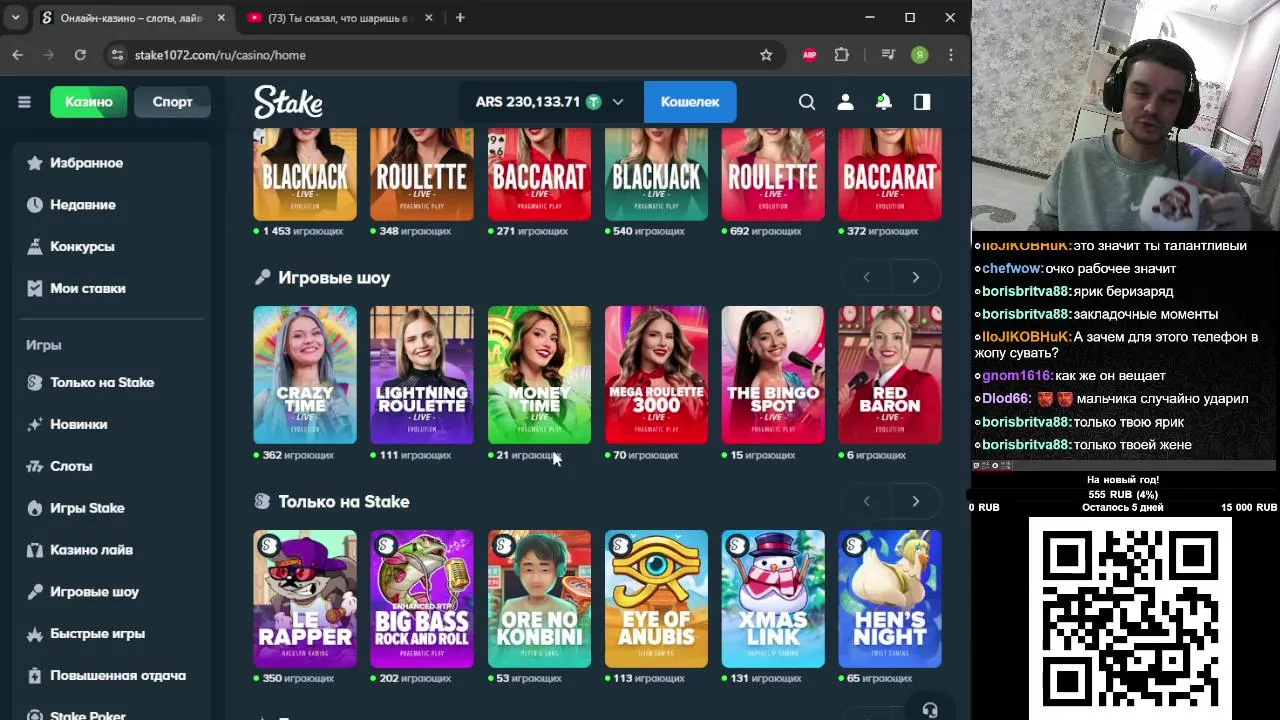Launch Mega Roulette 3000 game

656,375
